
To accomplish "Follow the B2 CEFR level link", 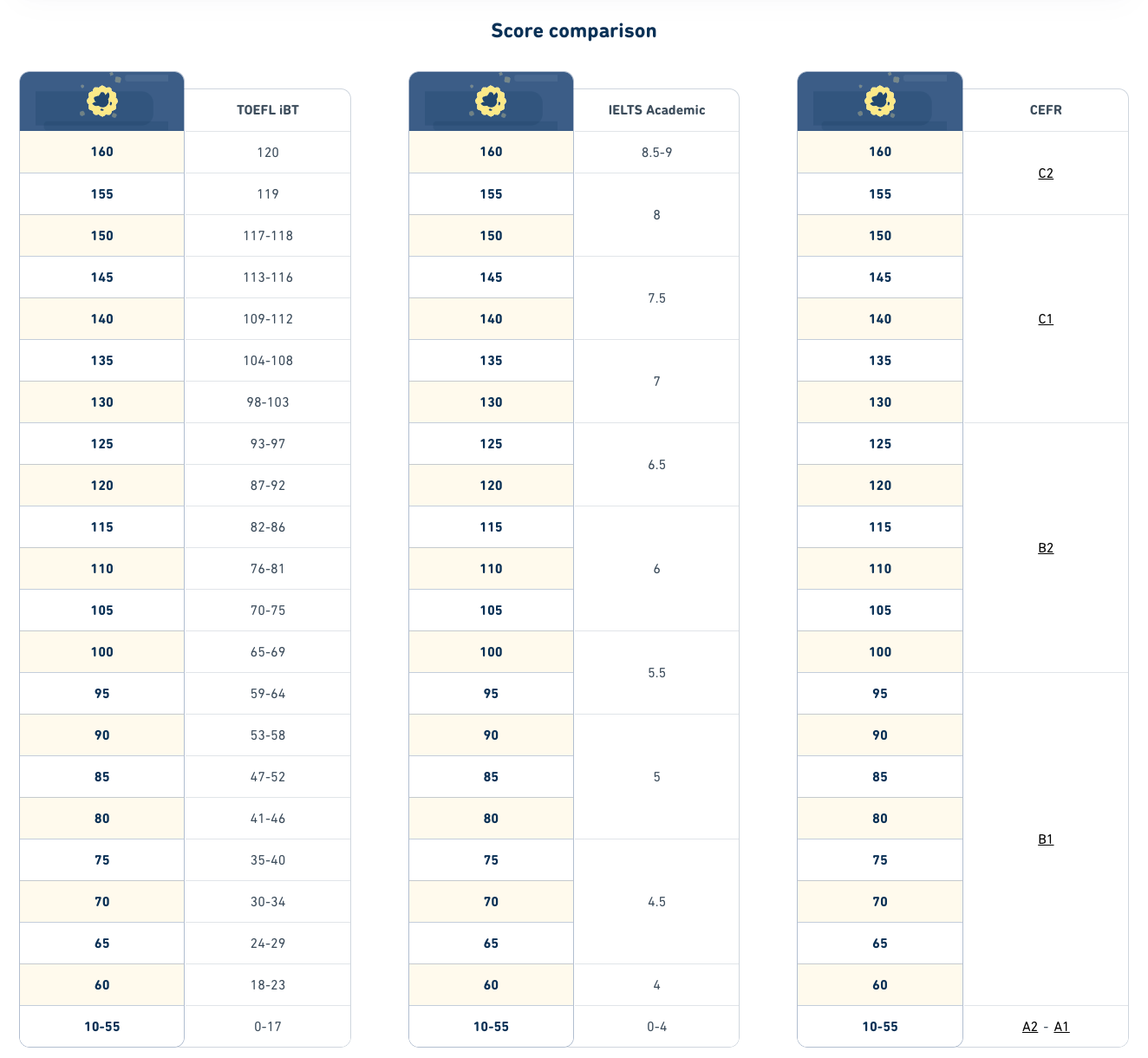I will [x=1046, y=548].
